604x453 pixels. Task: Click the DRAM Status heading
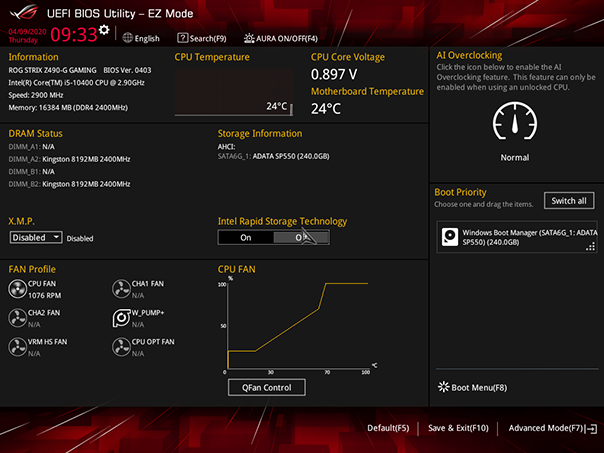point(35,133)
